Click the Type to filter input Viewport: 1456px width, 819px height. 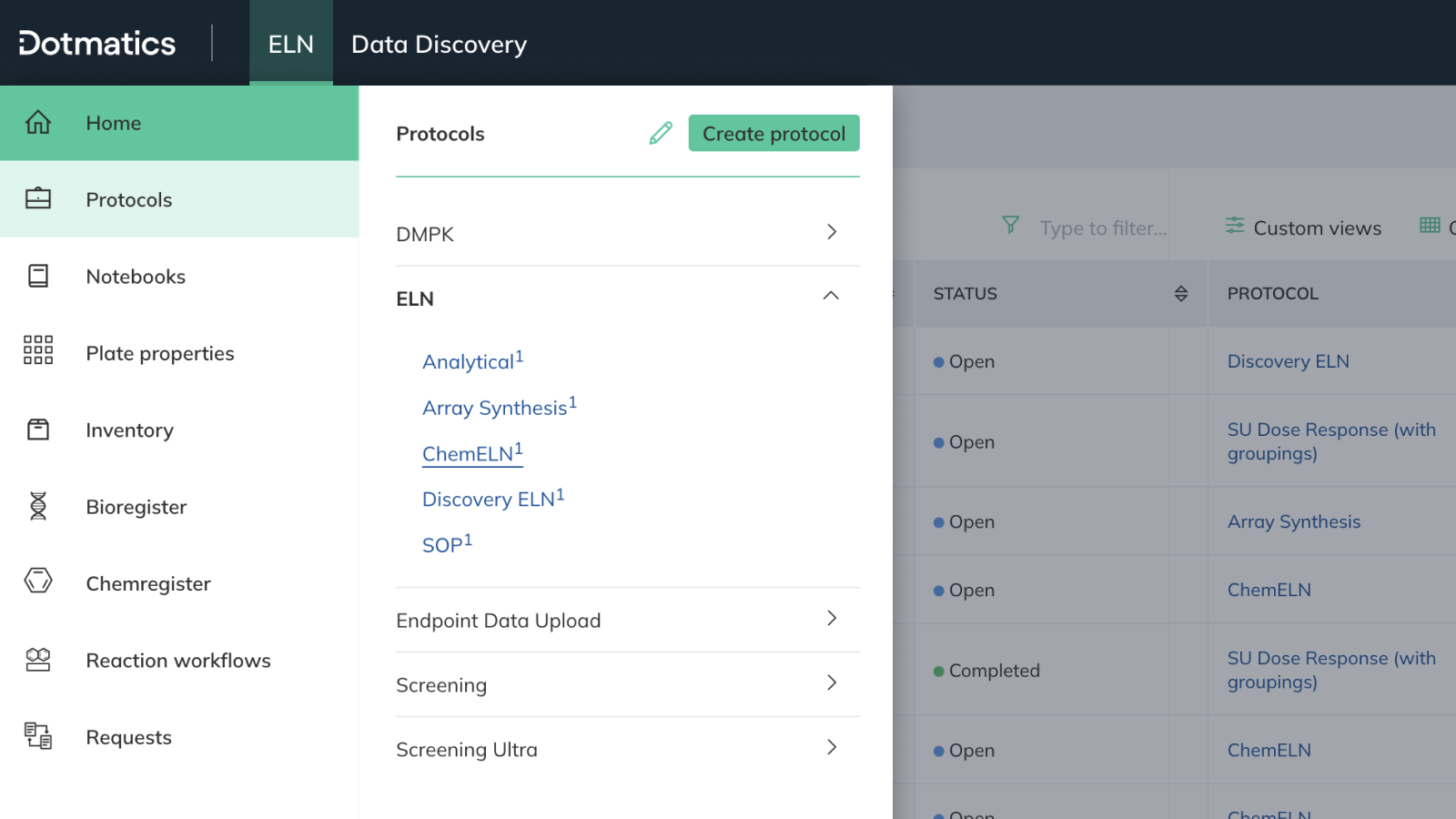1103,227
